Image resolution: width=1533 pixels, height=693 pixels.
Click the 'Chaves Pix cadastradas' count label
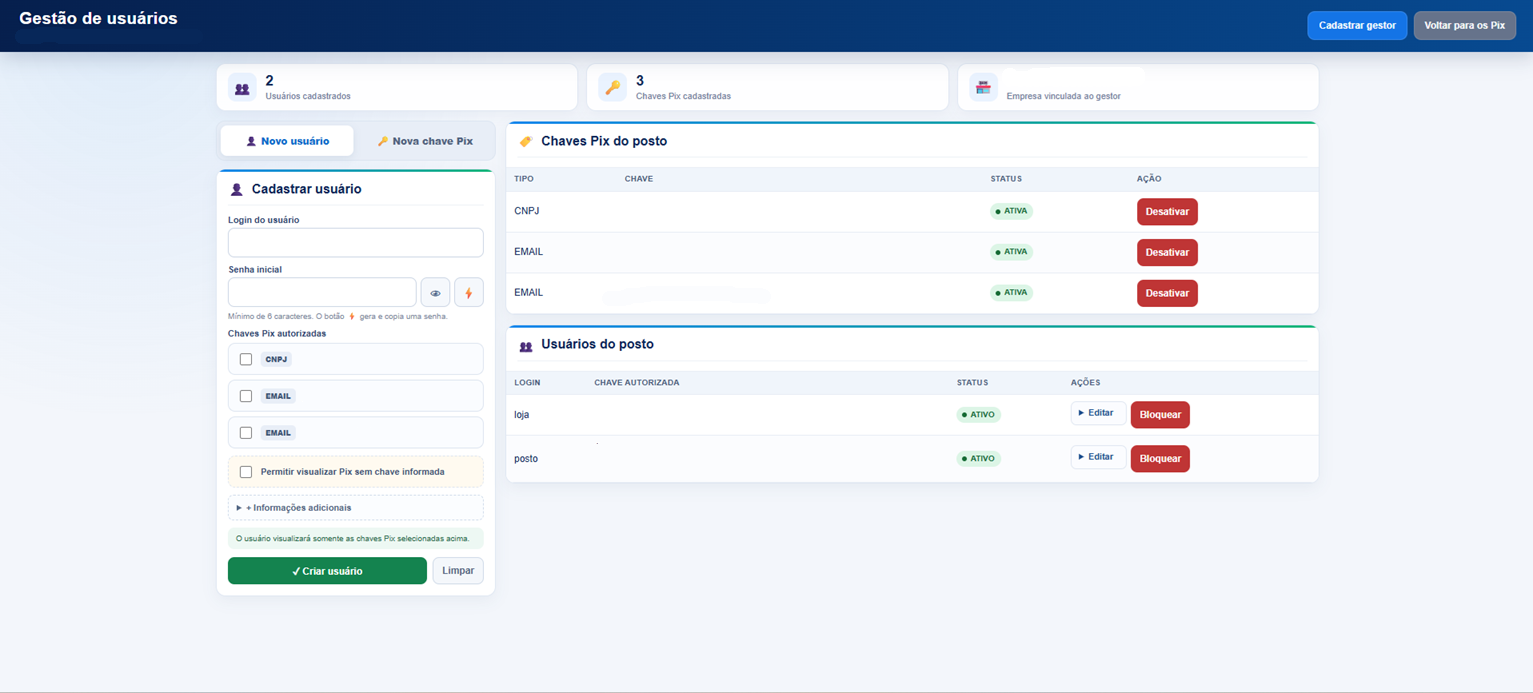tap(683, 96)
